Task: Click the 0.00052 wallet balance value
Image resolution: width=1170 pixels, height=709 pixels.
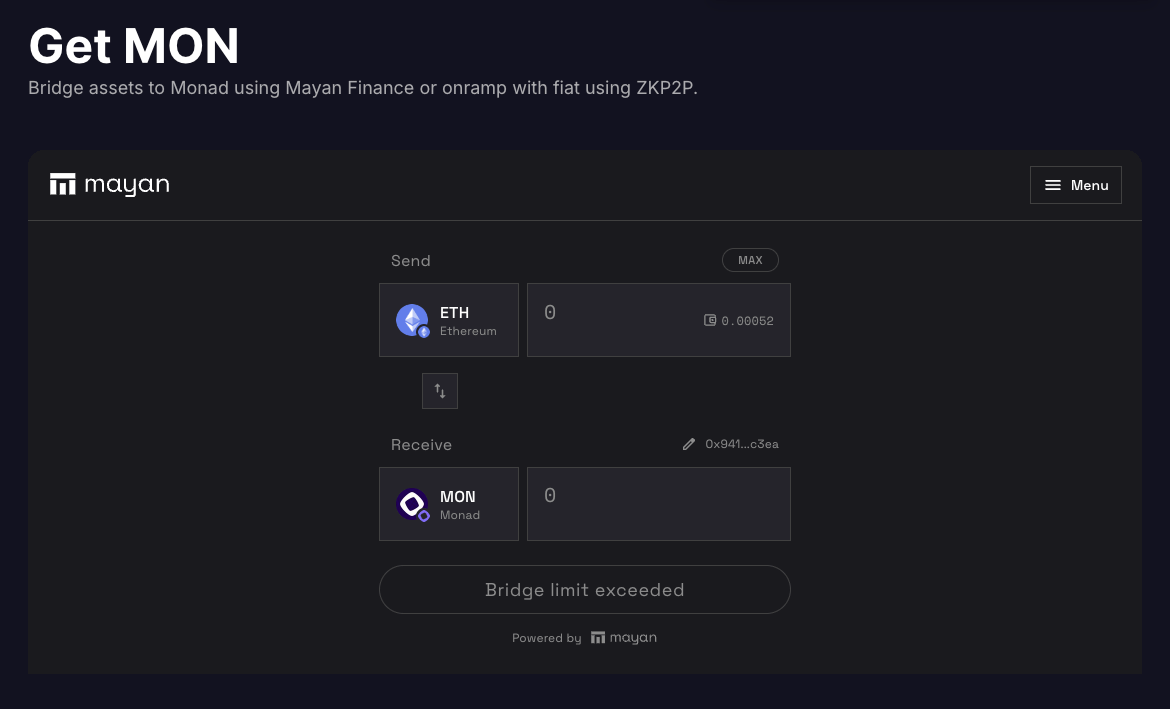Action: pyautogui.click(x=748, y=321)
